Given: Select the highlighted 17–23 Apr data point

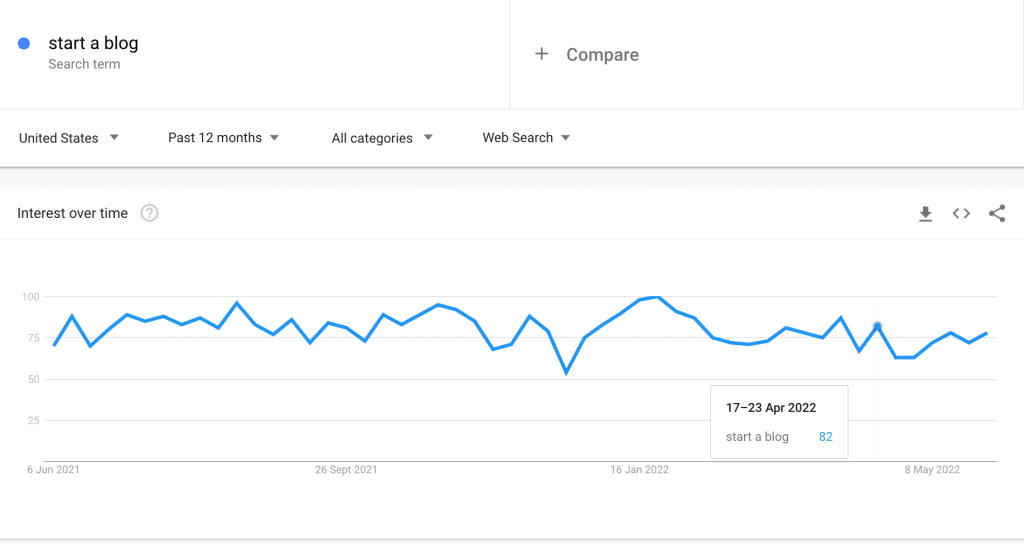Looking at the screenshot, I should click(x=877, y=326).
